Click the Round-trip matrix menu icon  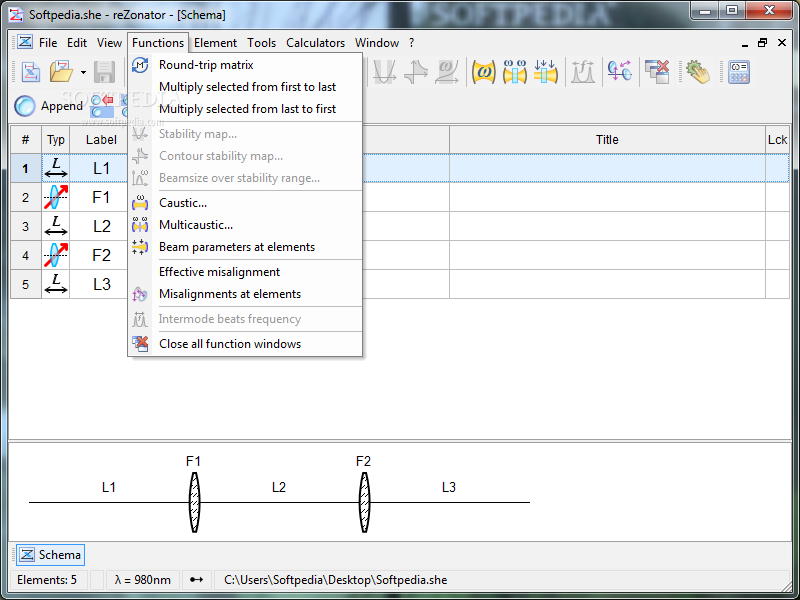coord(140,65)
